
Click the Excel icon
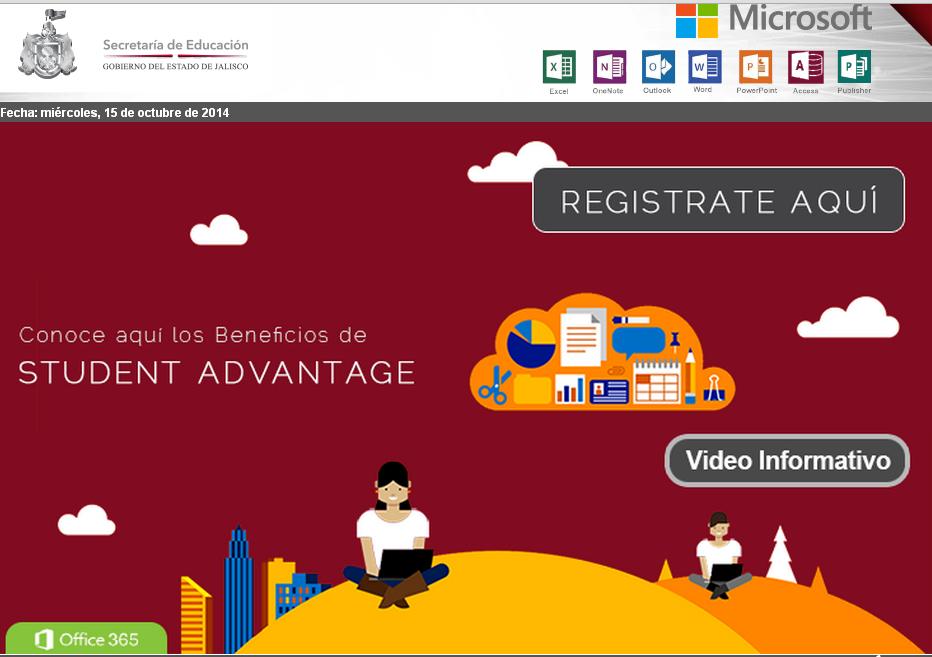559,67
